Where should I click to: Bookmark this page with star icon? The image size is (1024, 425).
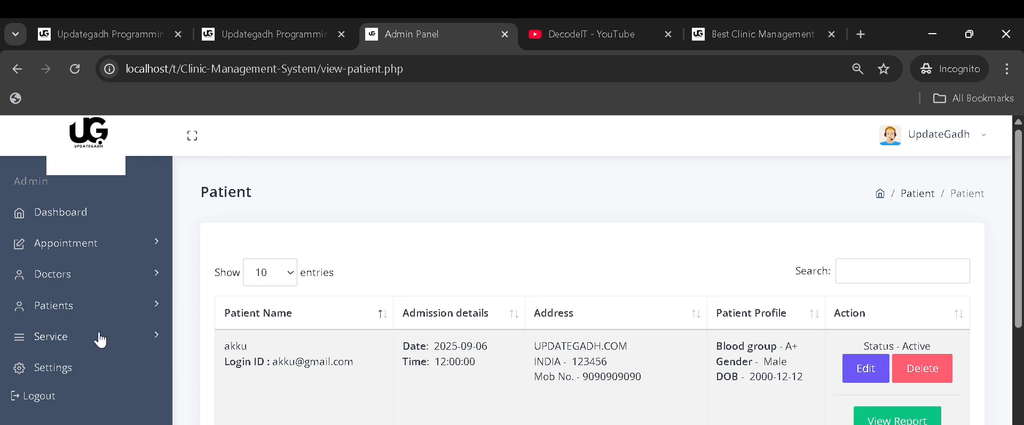click(884, 69)
